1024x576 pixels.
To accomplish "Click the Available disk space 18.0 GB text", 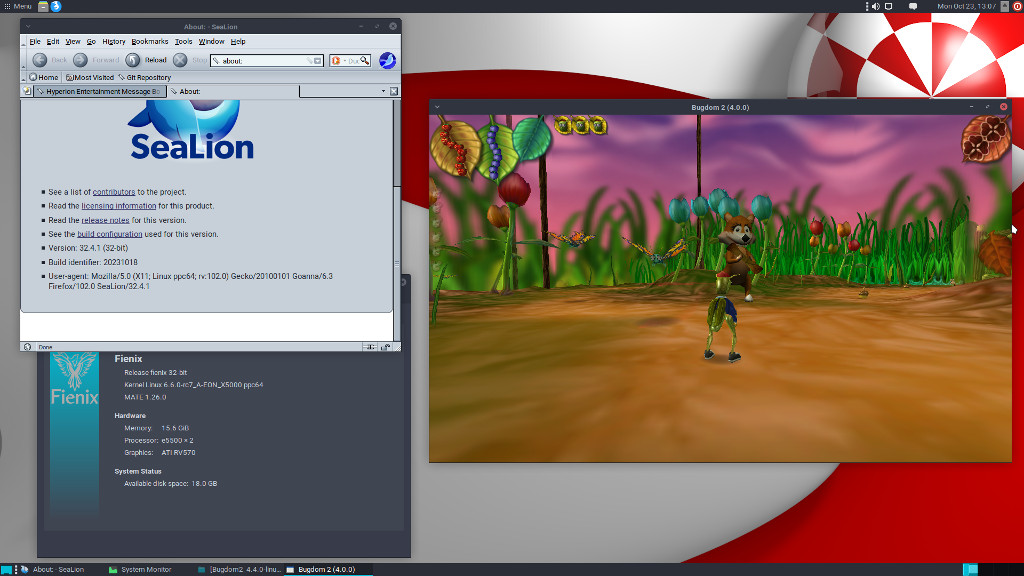I will (x=170, y=483).
